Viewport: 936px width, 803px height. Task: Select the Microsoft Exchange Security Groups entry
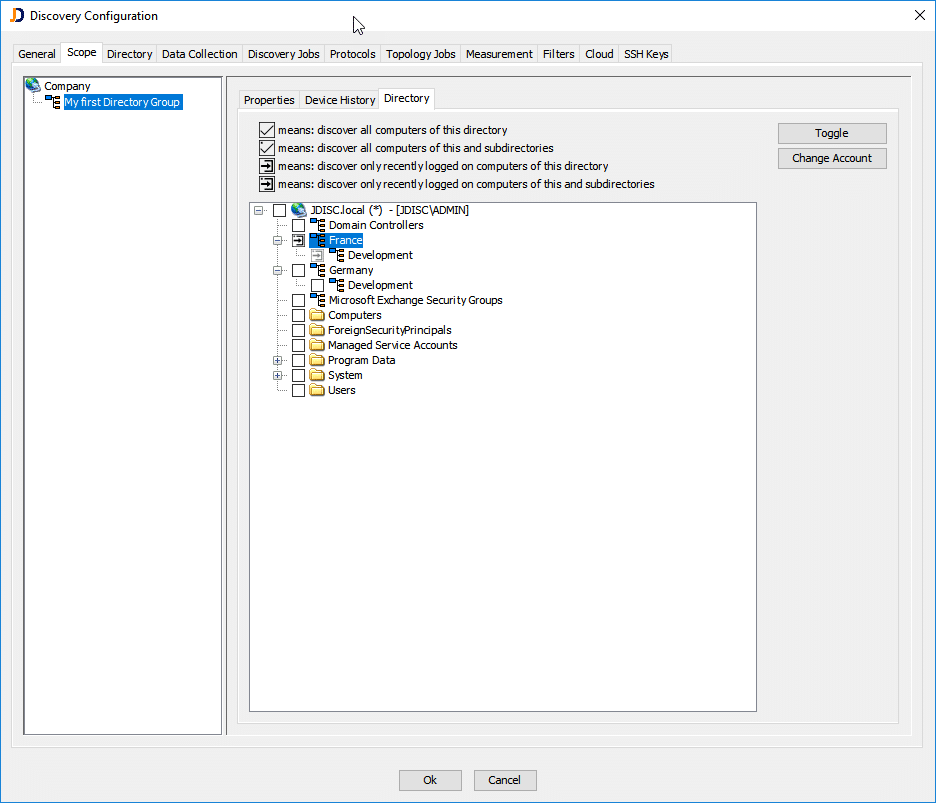pyautogui.click(x=415, y=300)
